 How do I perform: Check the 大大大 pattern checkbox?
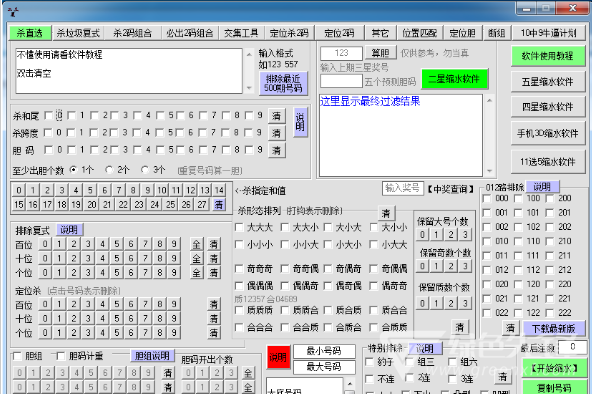click(x=239, y=227)
